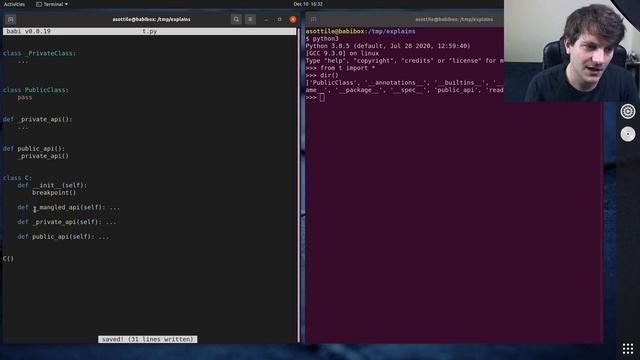Screen dimensions: 640x360
Task: Click the 'C()' line at bottom
Action: click(8, 259)
